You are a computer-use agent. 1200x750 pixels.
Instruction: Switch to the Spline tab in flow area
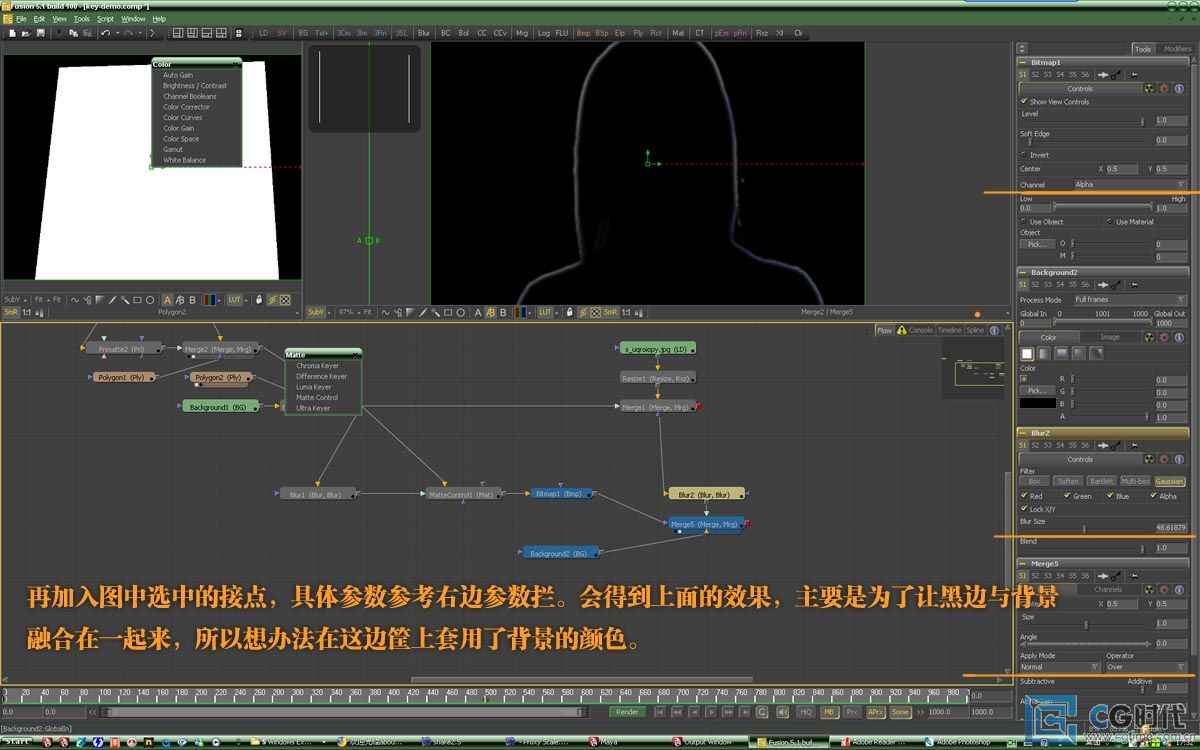(x=975, y=330)
